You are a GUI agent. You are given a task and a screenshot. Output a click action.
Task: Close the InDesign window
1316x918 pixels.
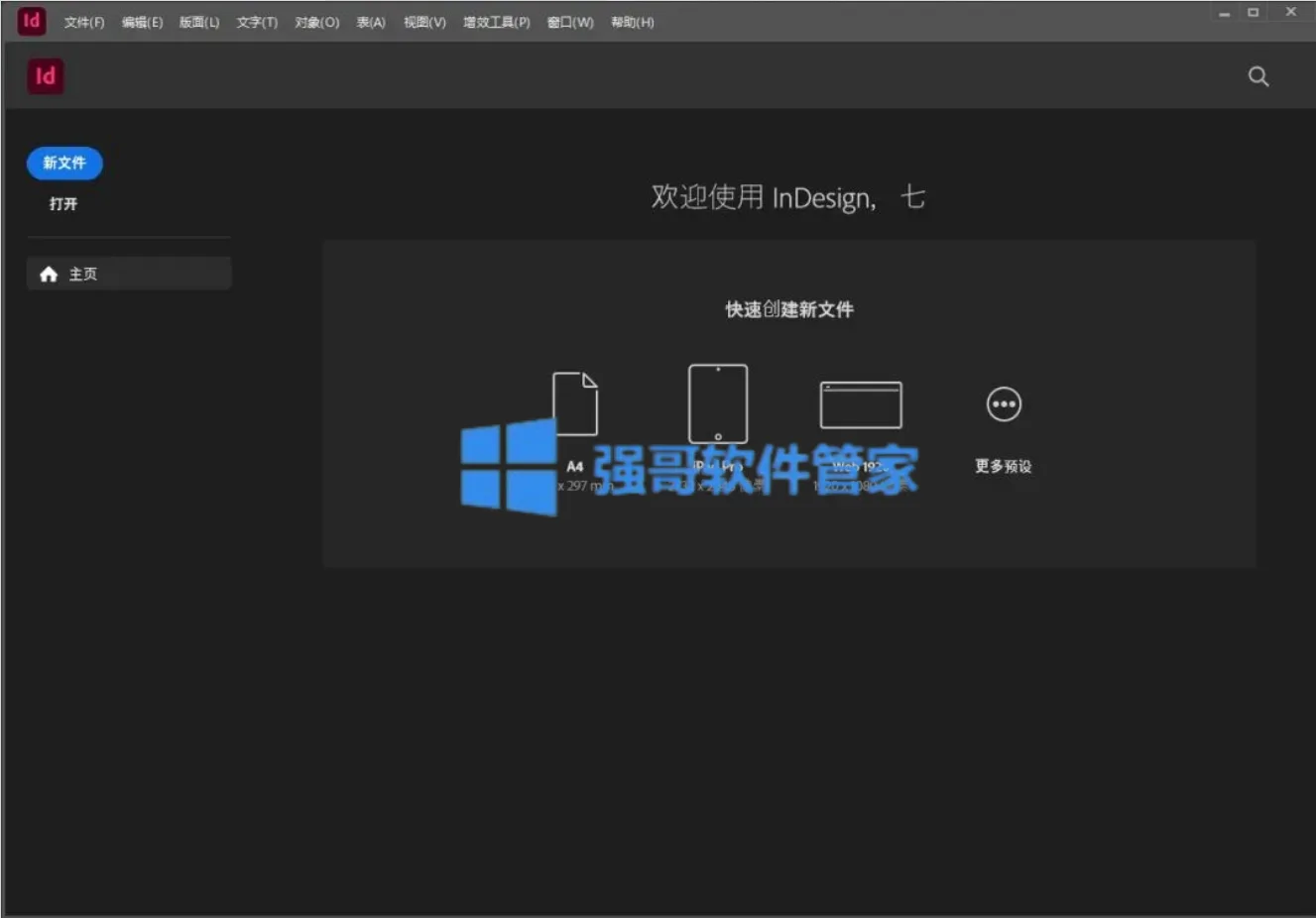click(1290, 12)
